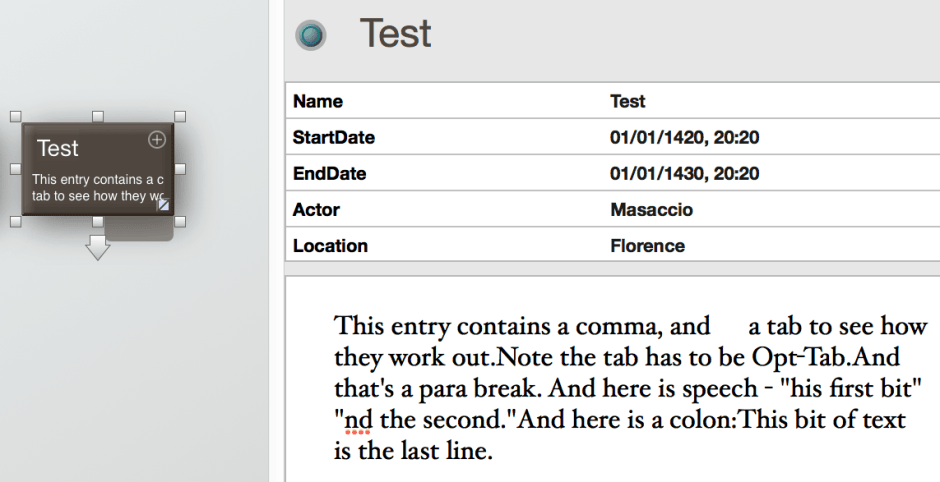Edit the StartDate value 01/01/1420, 20:20
The image size is (940, 482).
(x=684, y=137)
